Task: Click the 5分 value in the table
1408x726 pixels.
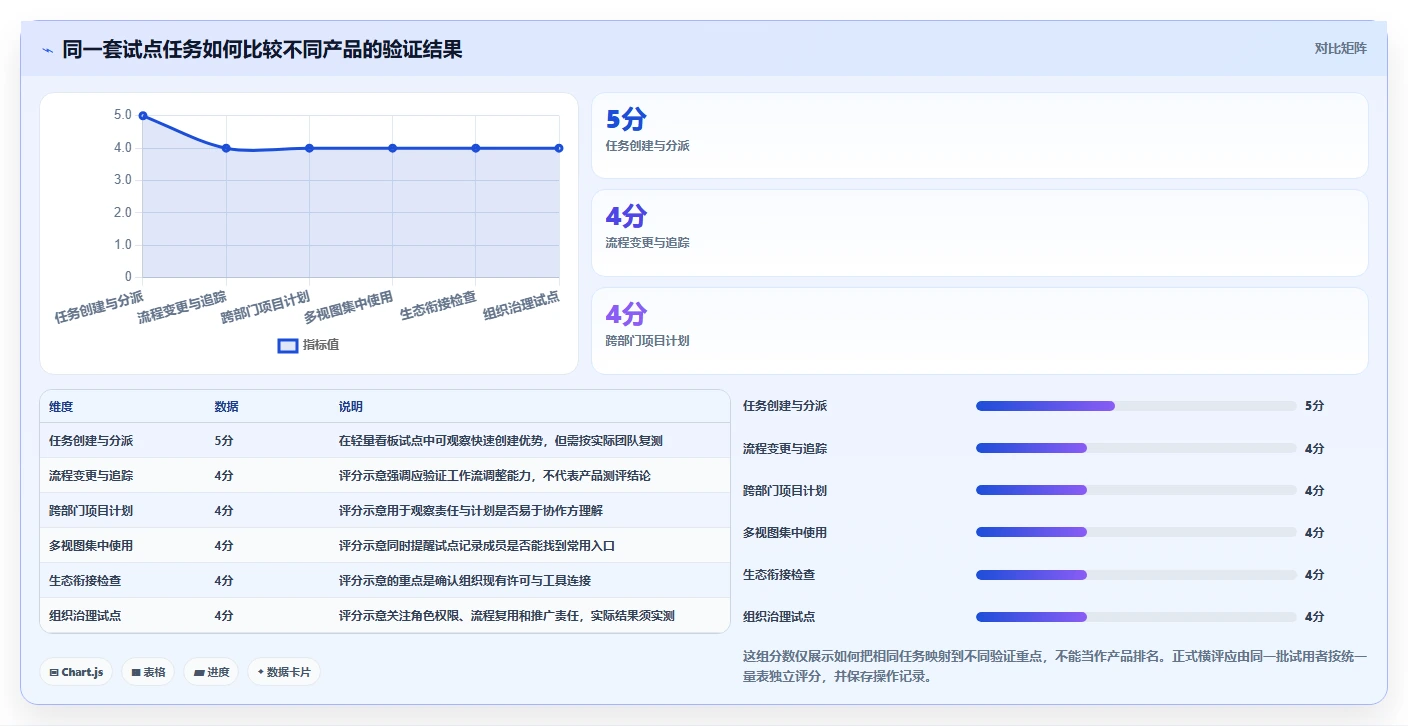Action: (x=224, y=440)
